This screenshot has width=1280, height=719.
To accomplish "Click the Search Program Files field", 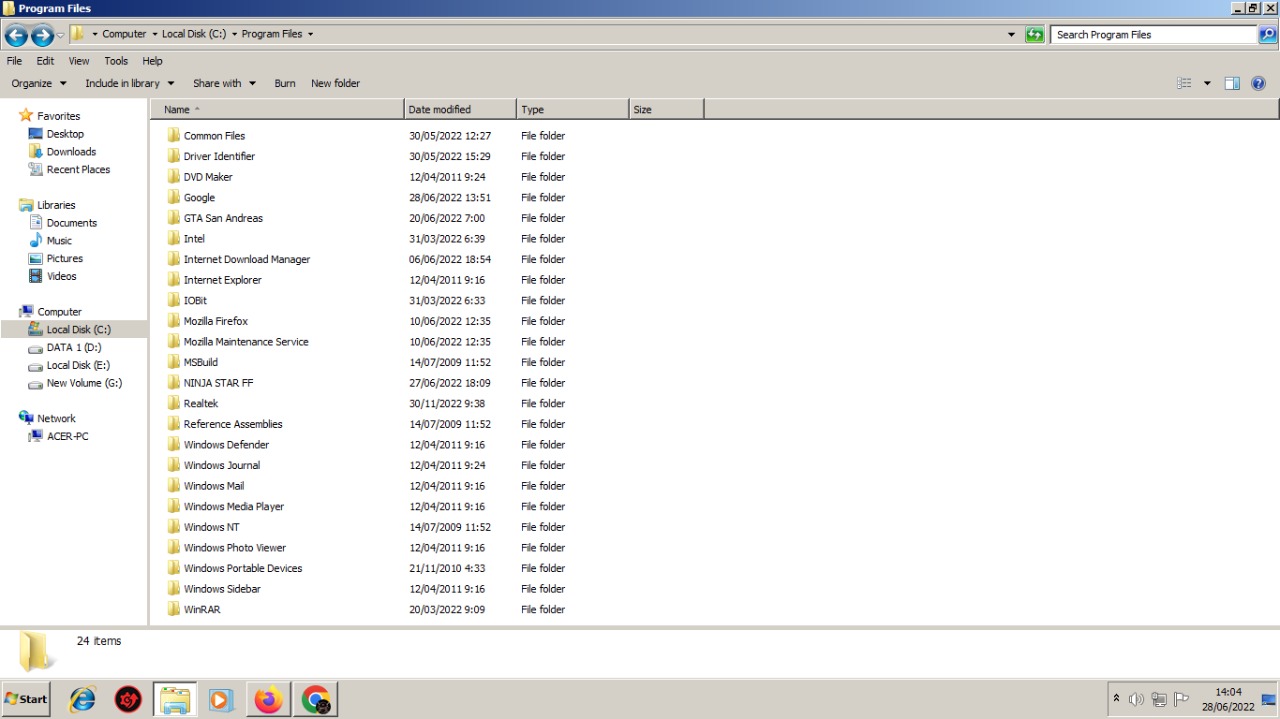I will point(1154,35).
